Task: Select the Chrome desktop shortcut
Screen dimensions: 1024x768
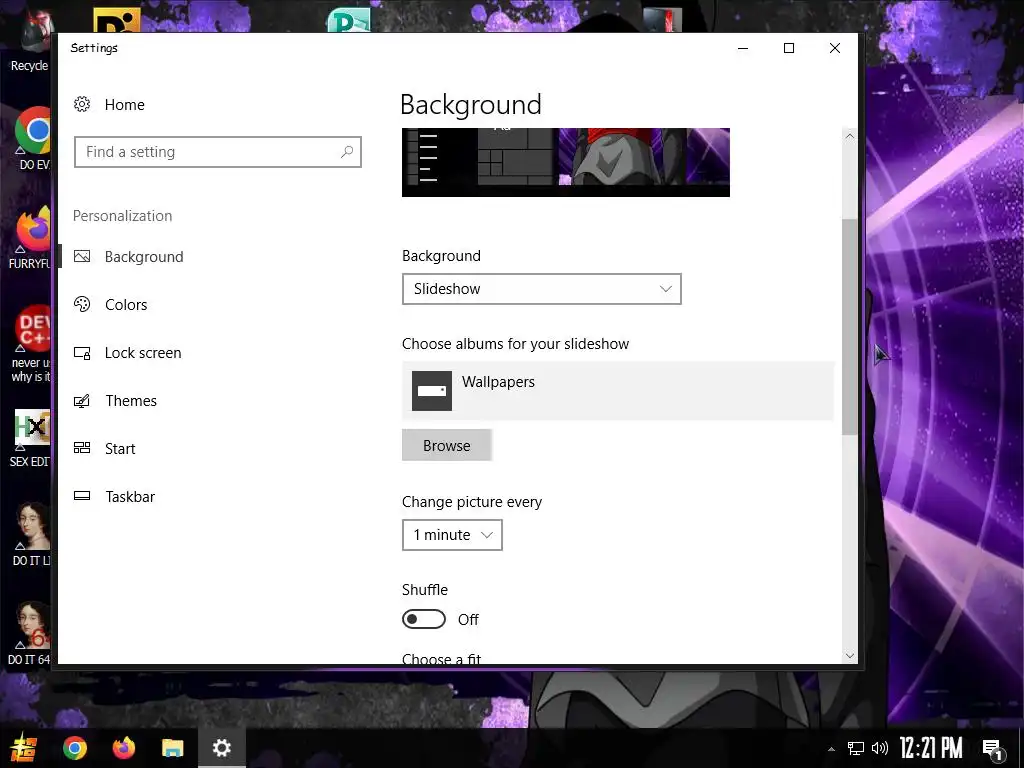Action: pyautogui.click(x=34, y=140)
